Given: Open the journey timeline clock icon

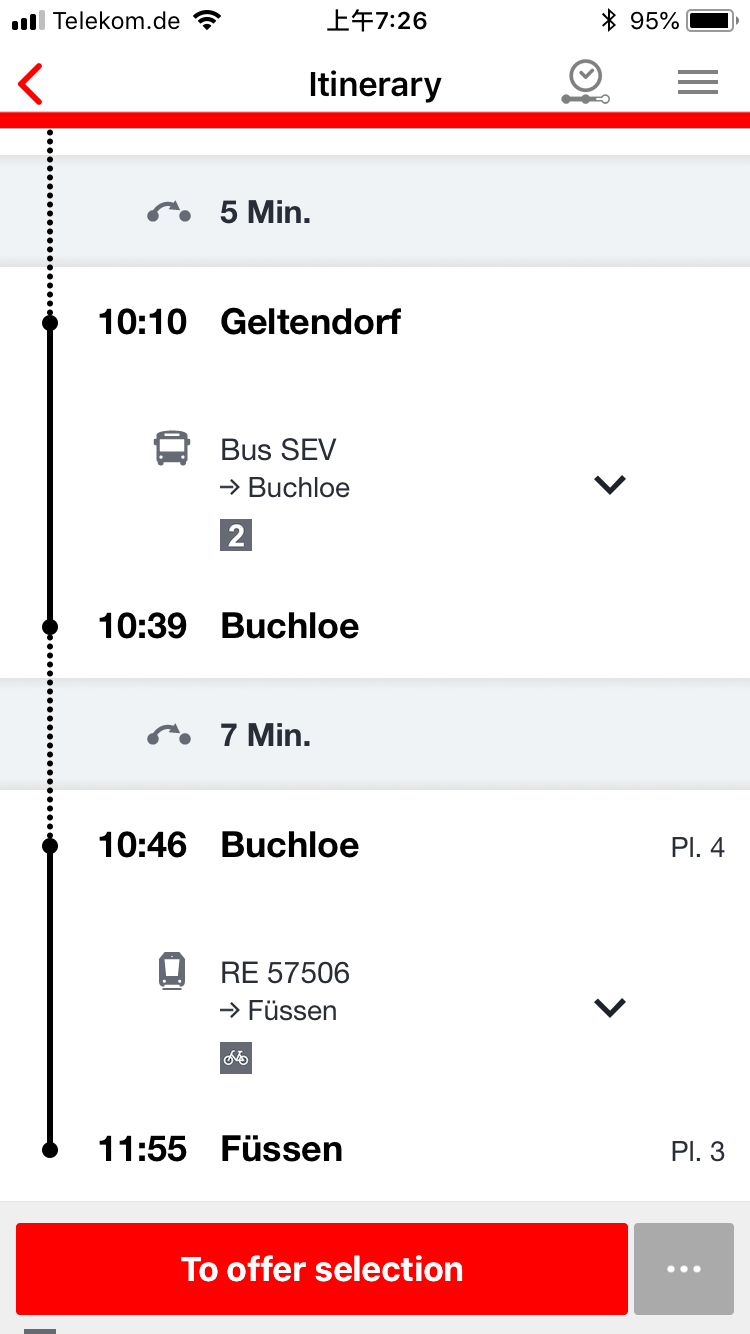Looking at the screenshot, I should [x=585, y=83].
